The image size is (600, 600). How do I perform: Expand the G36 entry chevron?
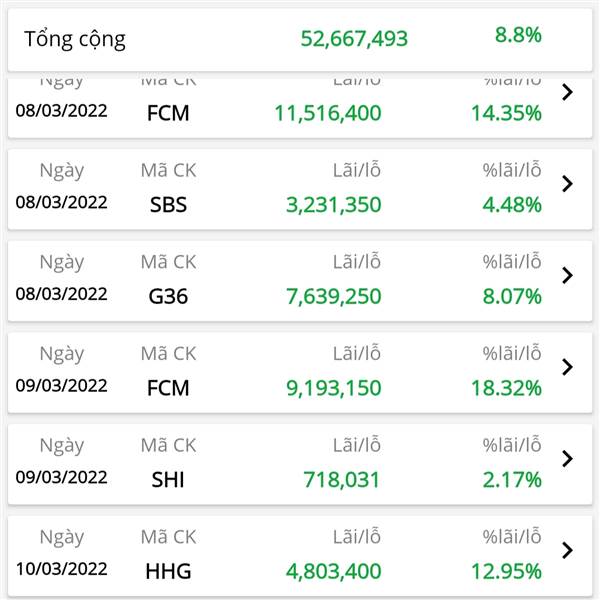[x=567, y=276]
